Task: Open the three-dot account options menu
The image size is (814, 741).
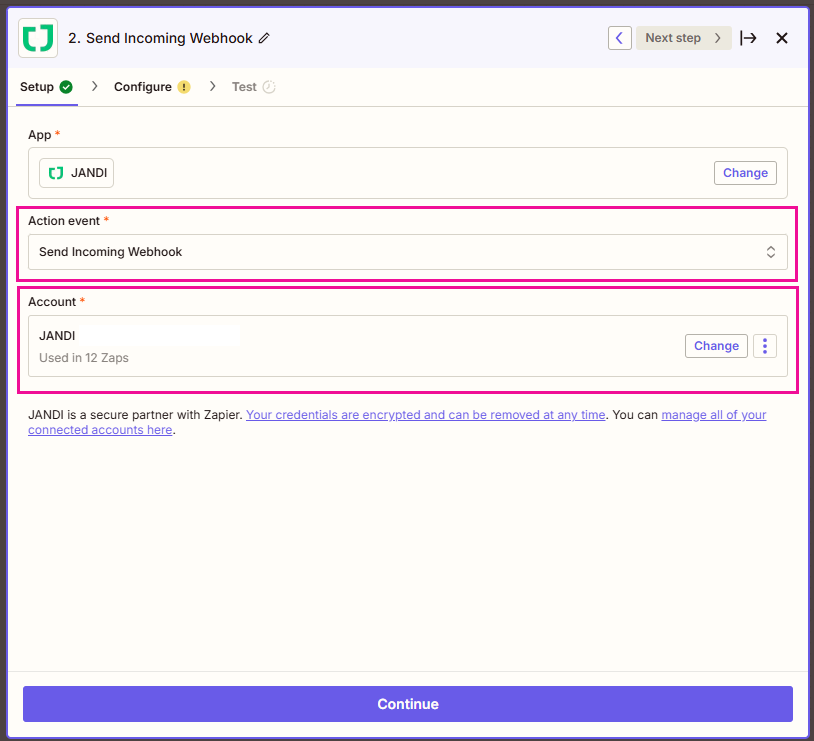Action: click(765, 346)
